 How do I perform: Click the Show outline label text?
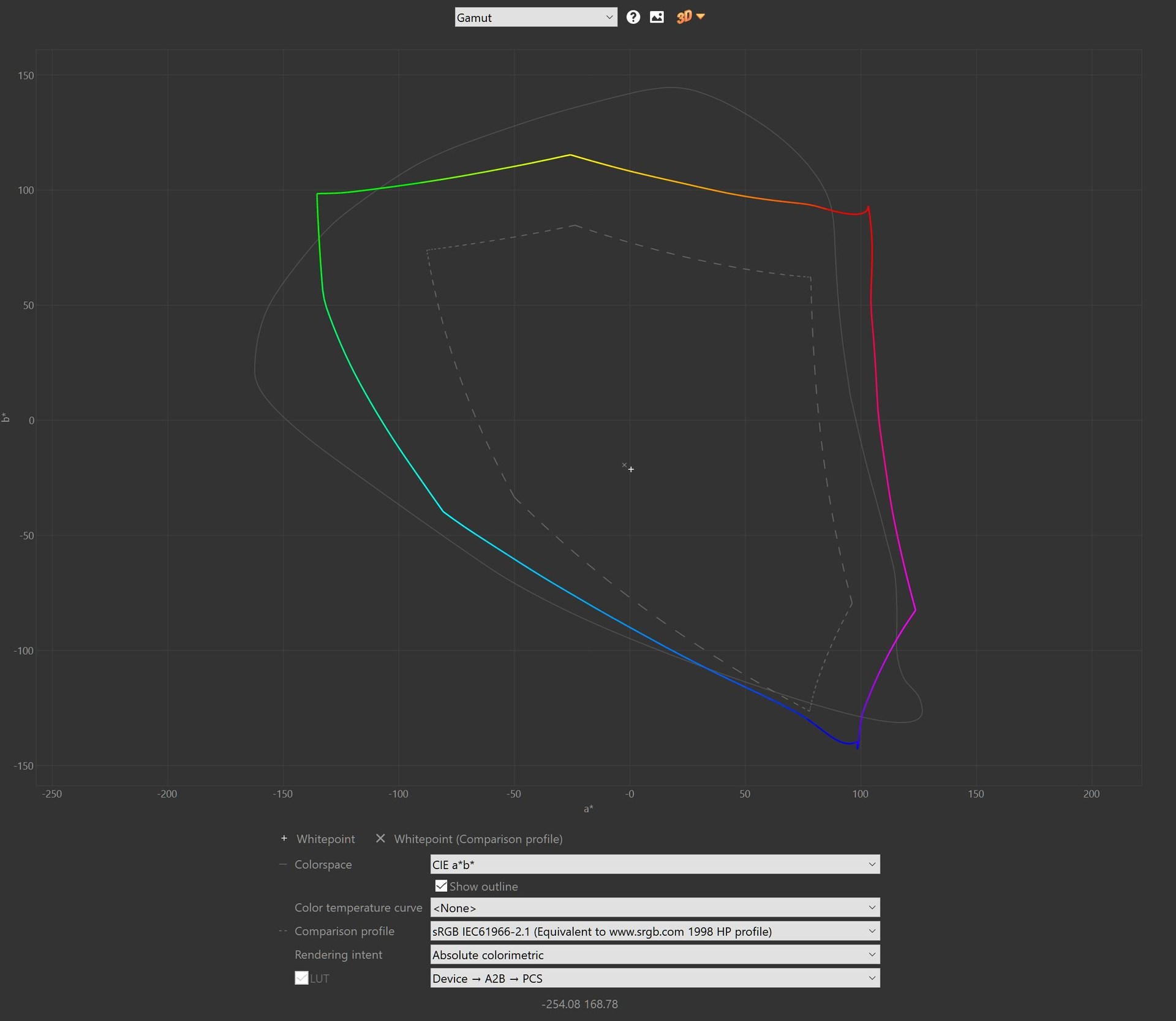(x=483, y=886)
